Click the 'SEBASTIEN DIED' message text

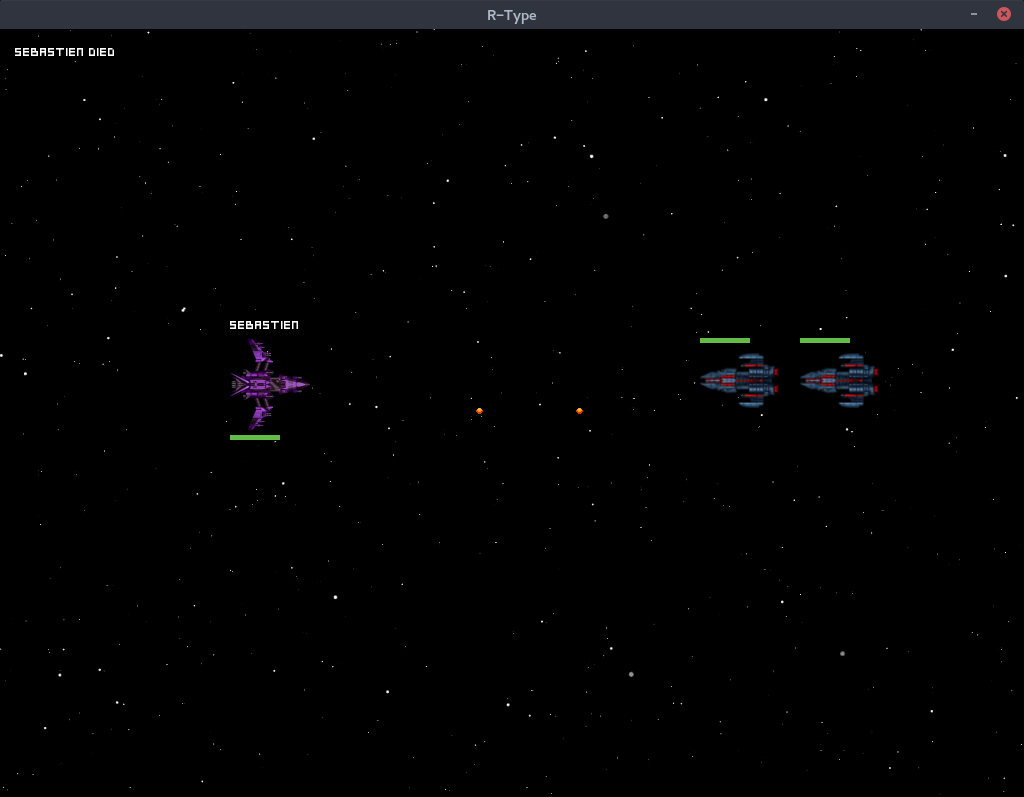65,52
